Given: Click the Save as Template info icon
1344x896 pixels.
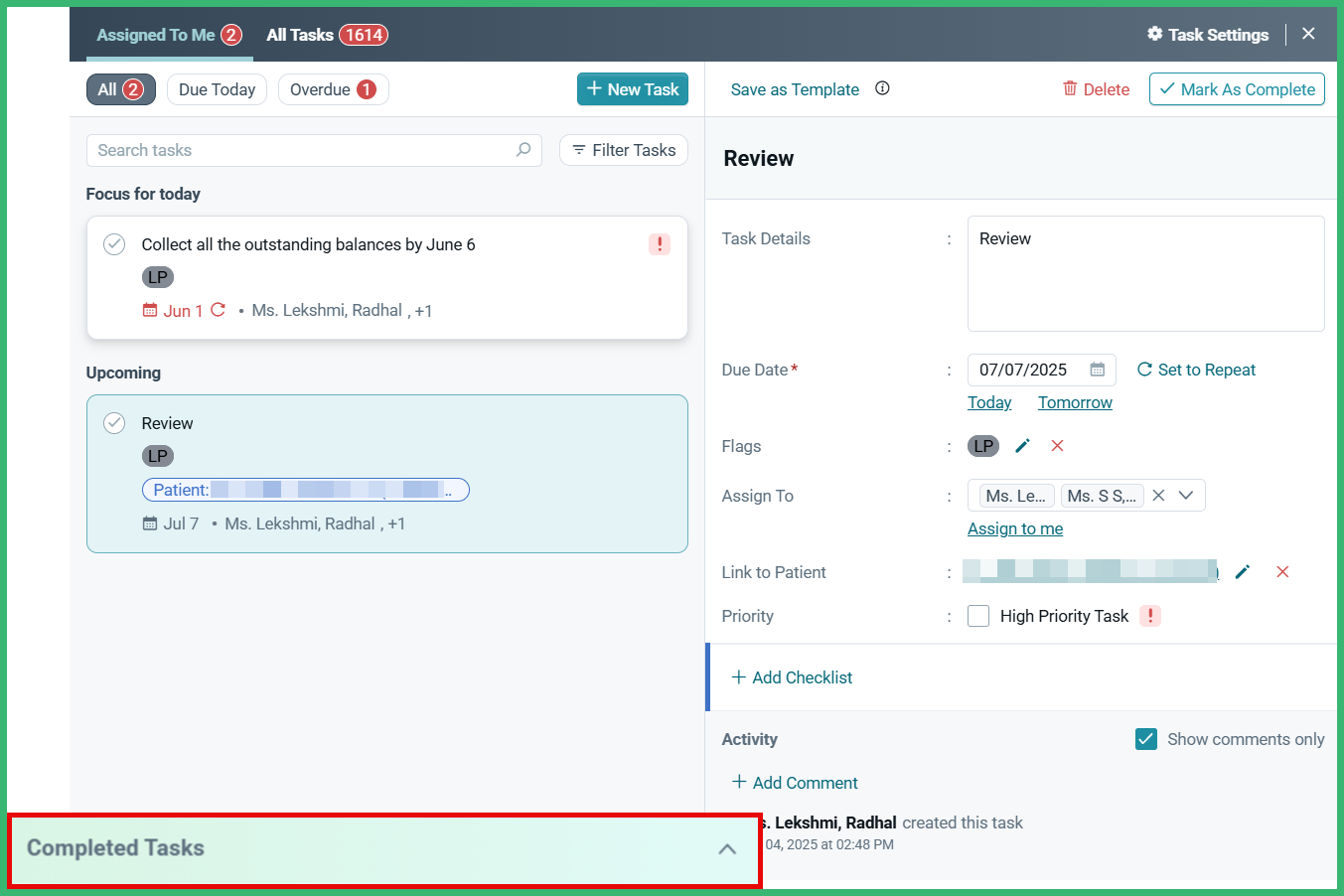Looking at the screenshot, I should click(882, 88).
